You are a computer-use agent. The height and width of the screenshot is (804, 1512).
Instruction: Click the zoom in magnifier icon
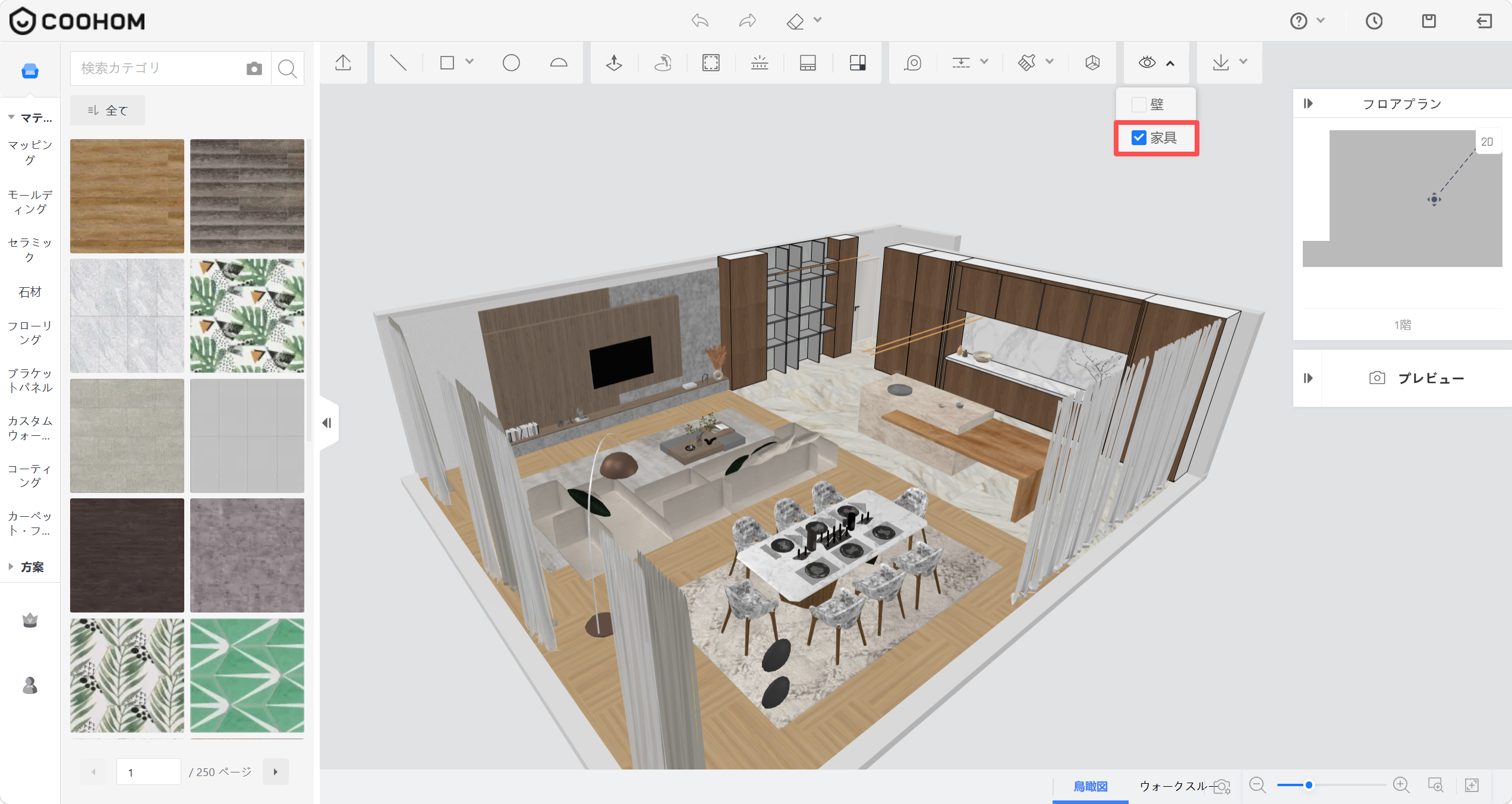pos(1401,785)
